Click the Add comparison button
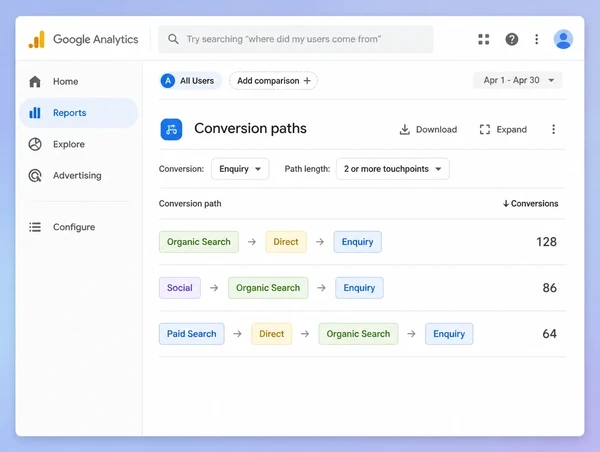The width and height of the screenshot is (600, 452). (273, 81)
